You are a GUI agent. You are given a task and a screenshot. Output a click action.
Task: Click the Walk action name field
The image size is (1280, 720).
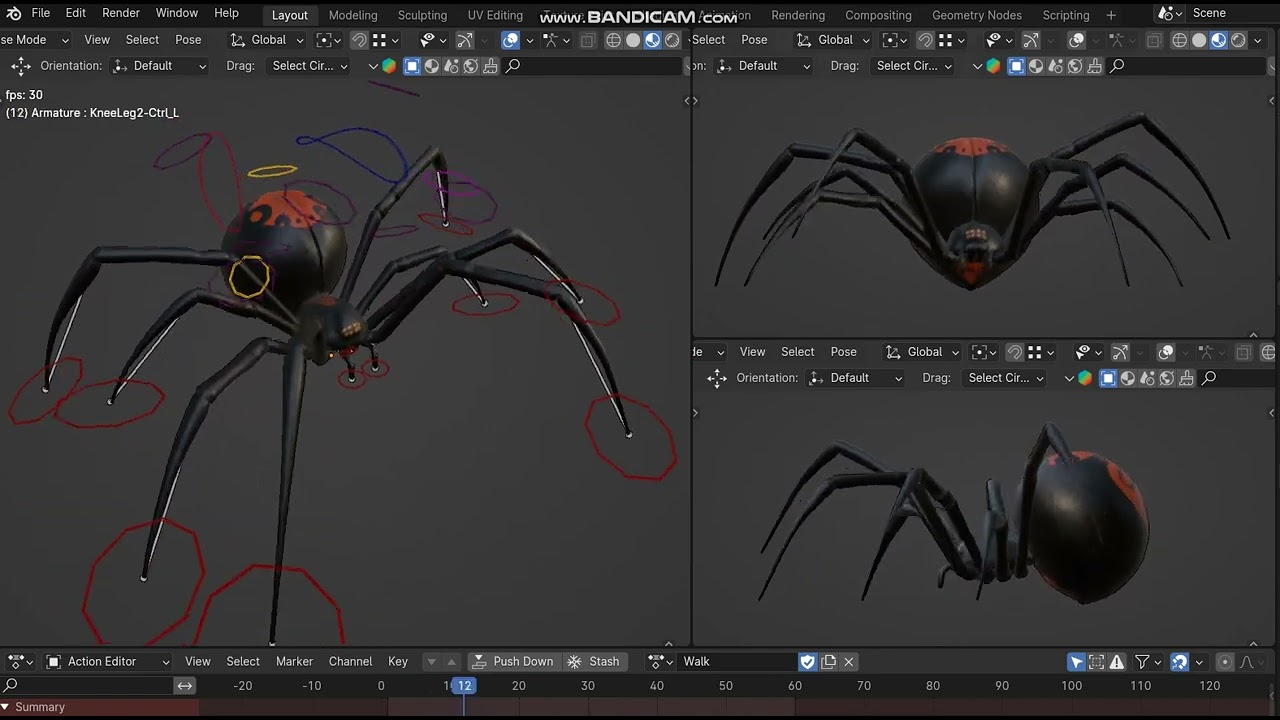[x=738, y=662]
